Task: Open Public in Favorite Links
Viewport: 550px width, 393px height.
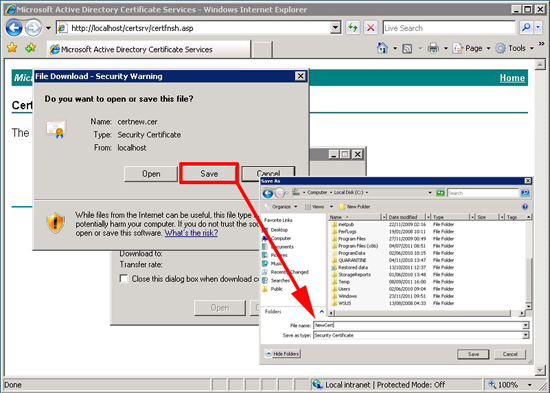Action: pos(273,289)
